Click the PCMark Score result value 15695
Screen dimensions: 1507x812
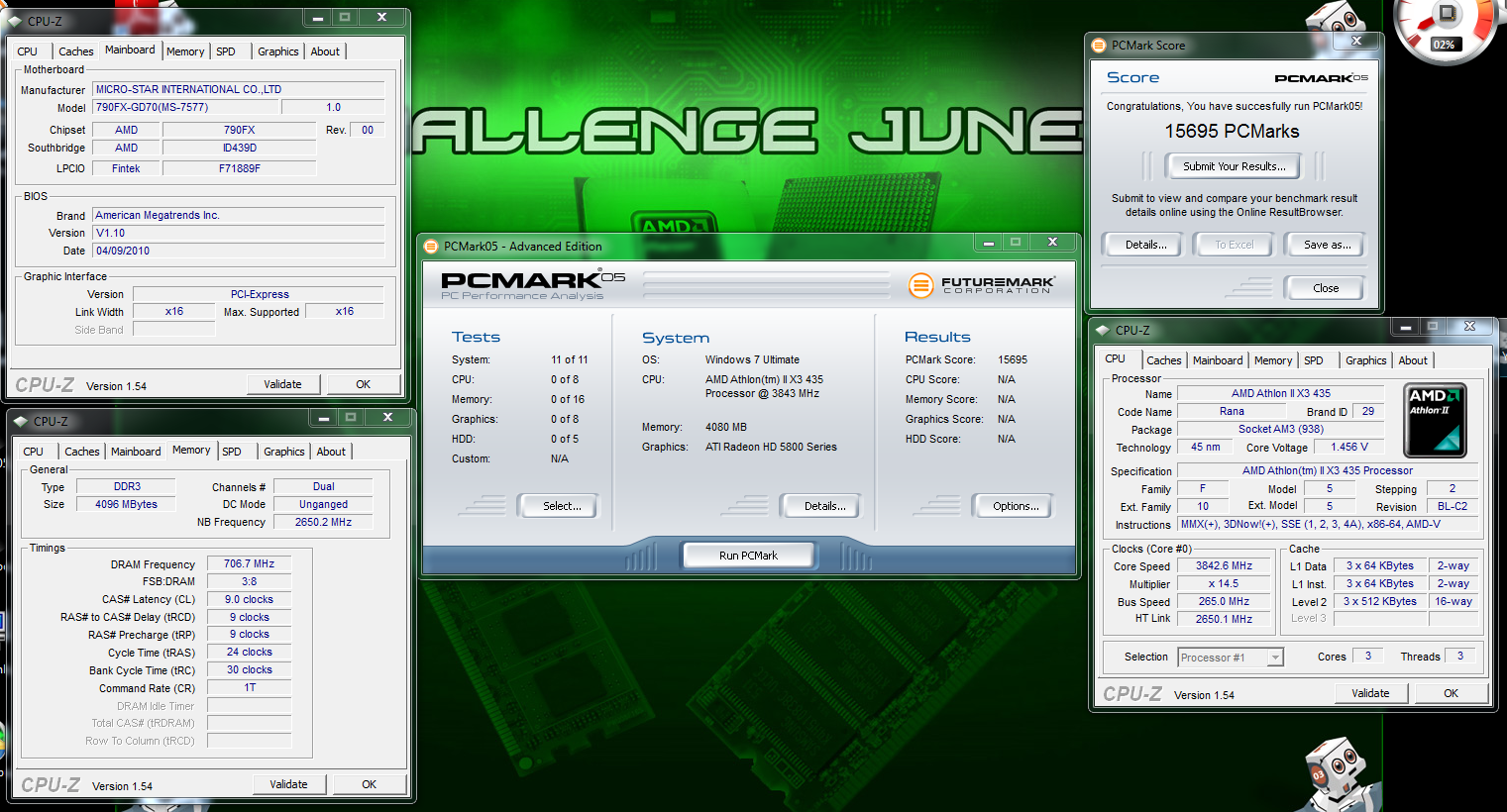click(x=1013, y=359)
